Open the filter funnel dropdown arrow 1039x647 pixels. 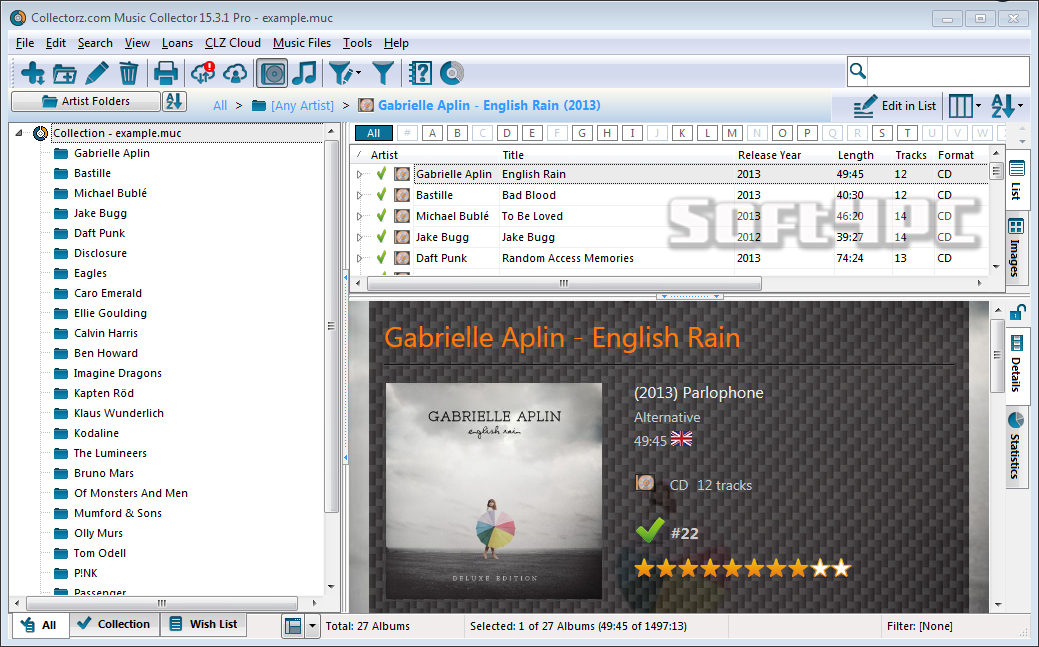tap(358, 72)
